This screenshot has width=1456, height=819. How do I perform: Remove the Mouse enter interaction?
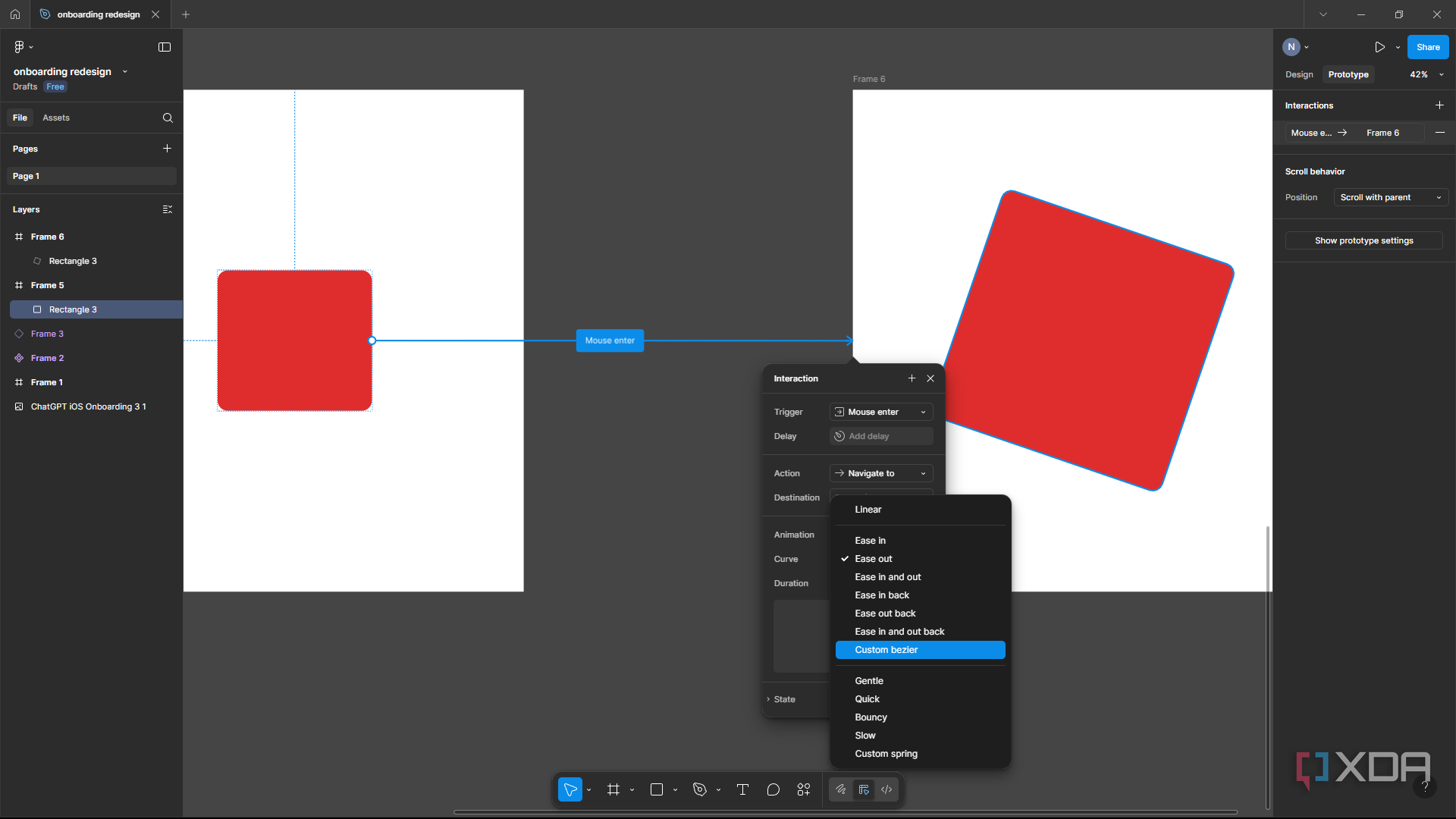pyautogui.click(x=1440, y=133)
